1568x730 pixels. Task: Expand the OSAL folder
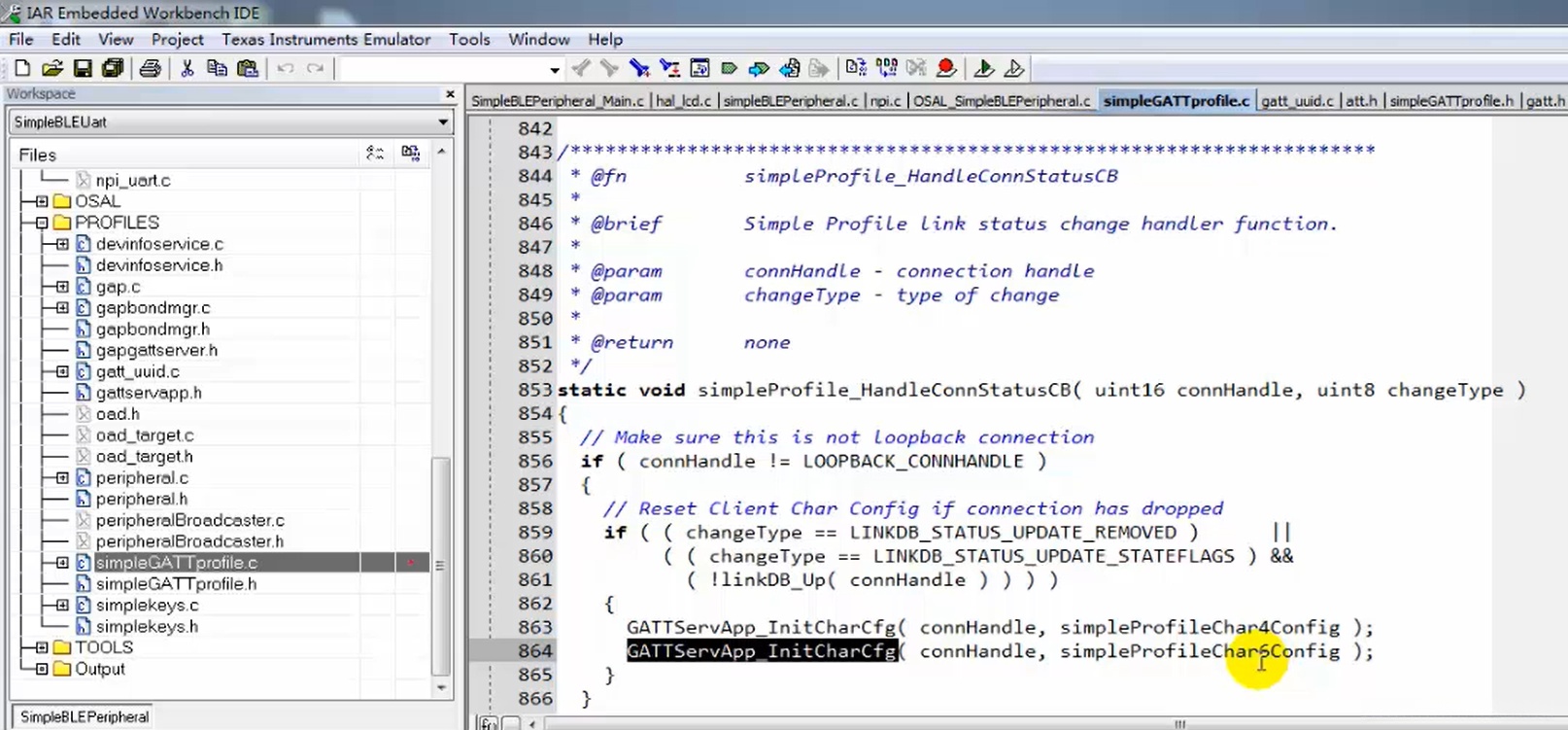pos(42,201)
